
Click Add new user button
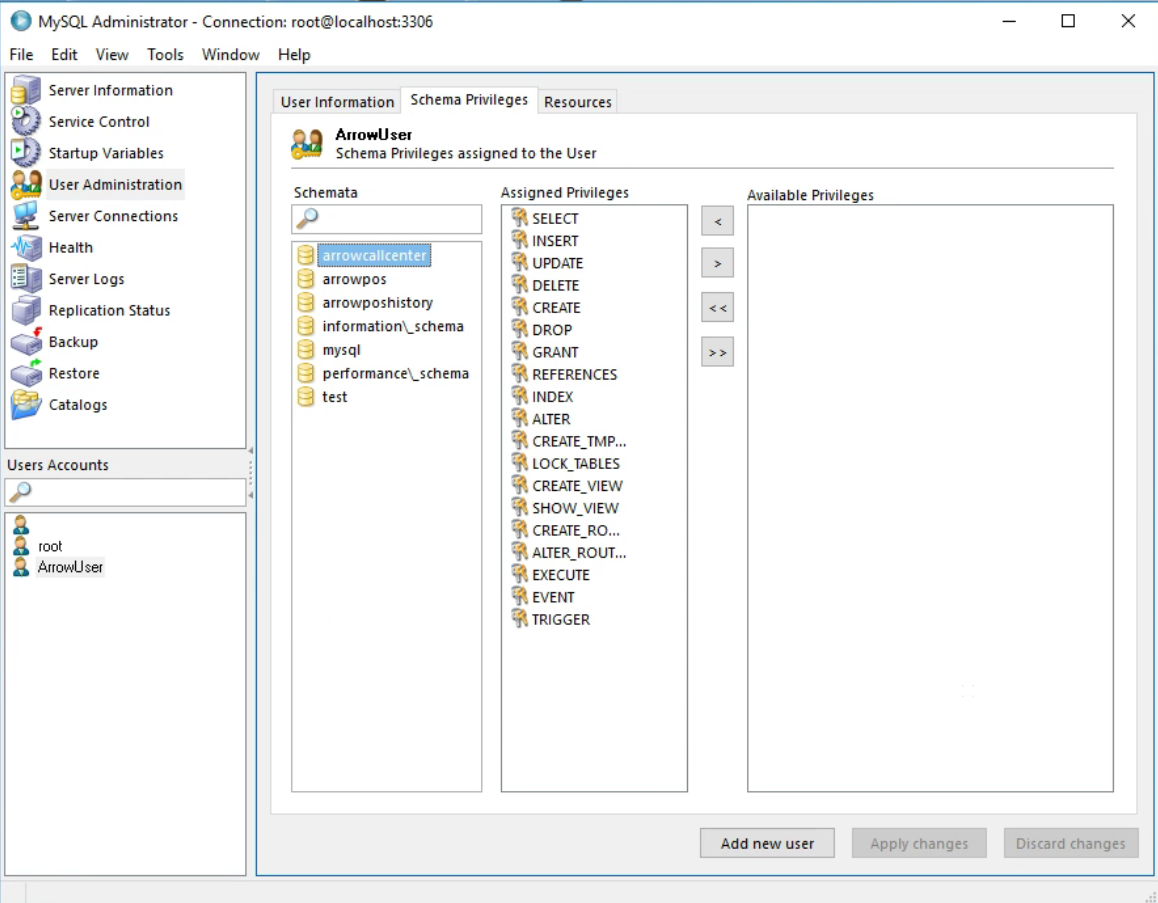767,843
